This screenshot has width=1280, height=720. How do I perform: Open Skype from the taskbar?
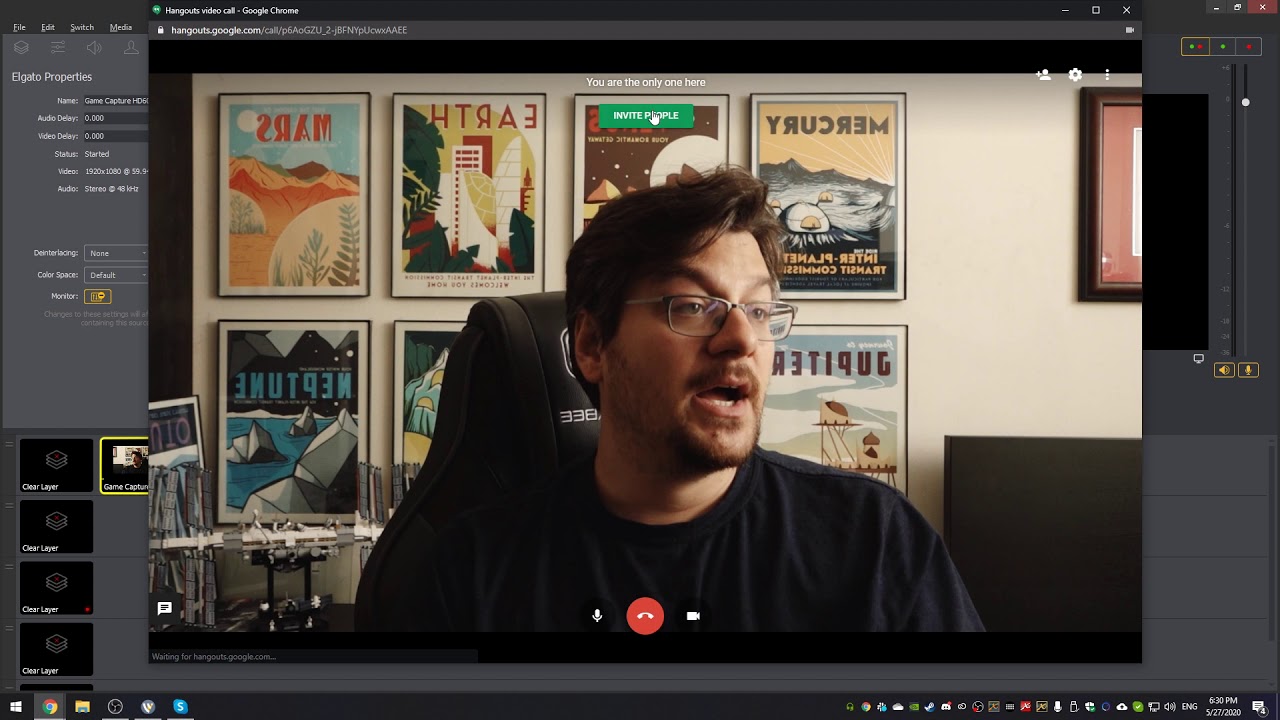[x=180, y=707]
